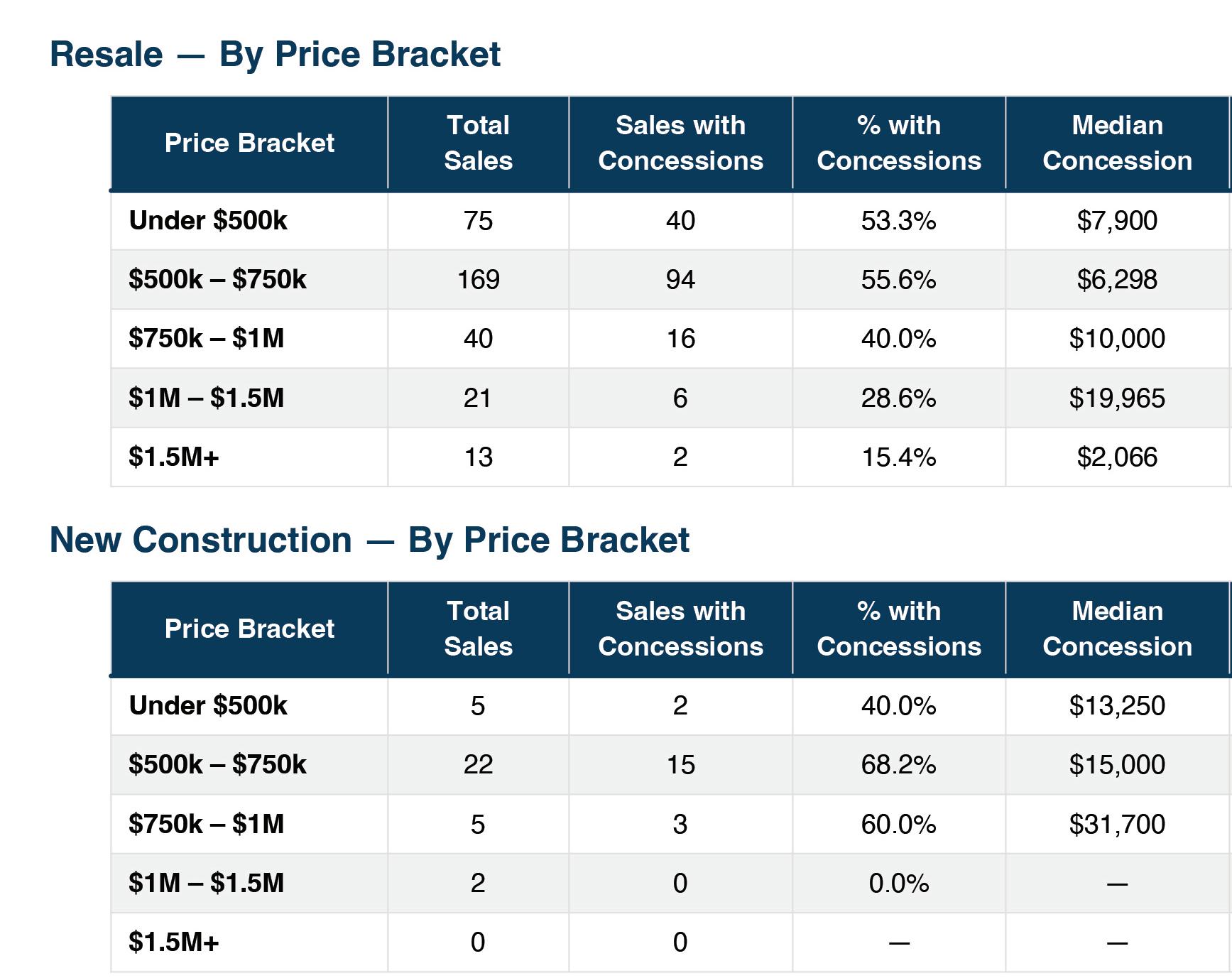Click the New Construction "$500k – $750k" label
The height and width of the screenshot is (978, 1232).
tap(217, 765)
